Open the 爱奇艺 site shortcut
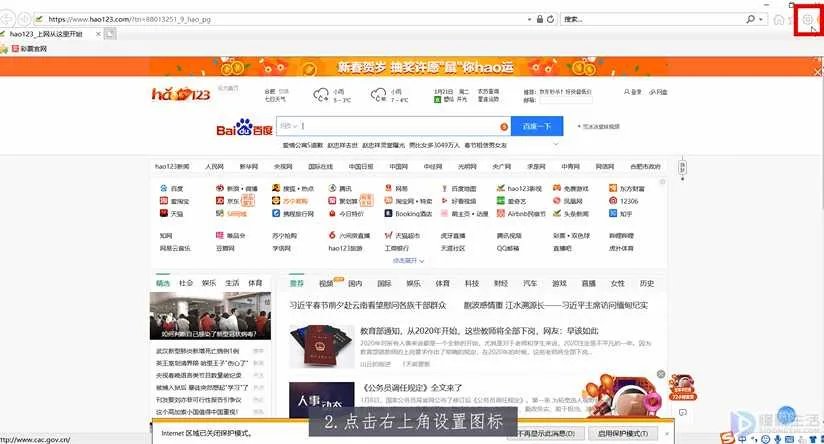The image size is (824, 444). [511, 201]
